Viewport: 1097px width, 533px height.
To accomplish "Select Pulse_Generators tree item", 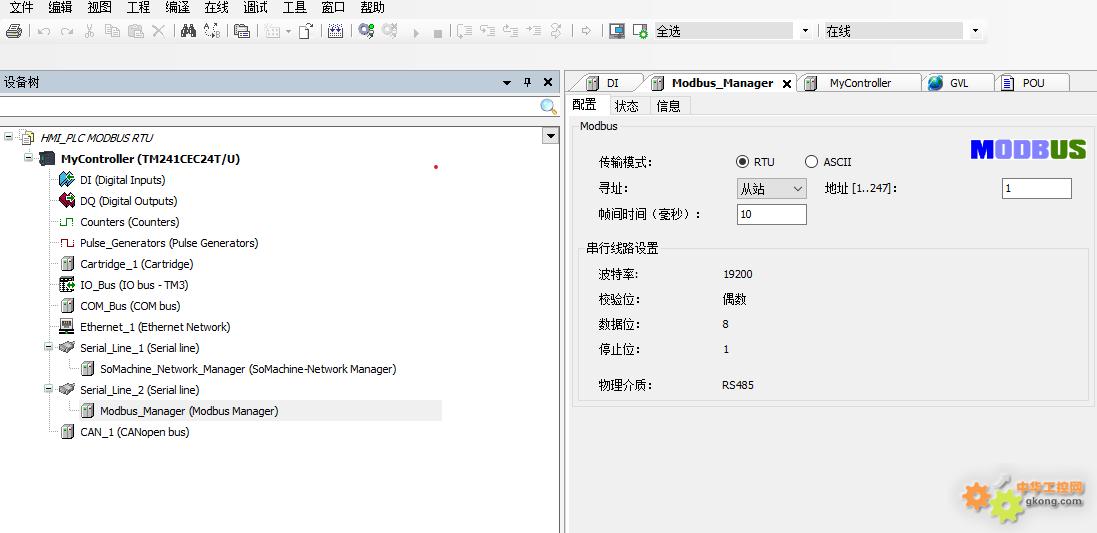I will pos(169,243).
